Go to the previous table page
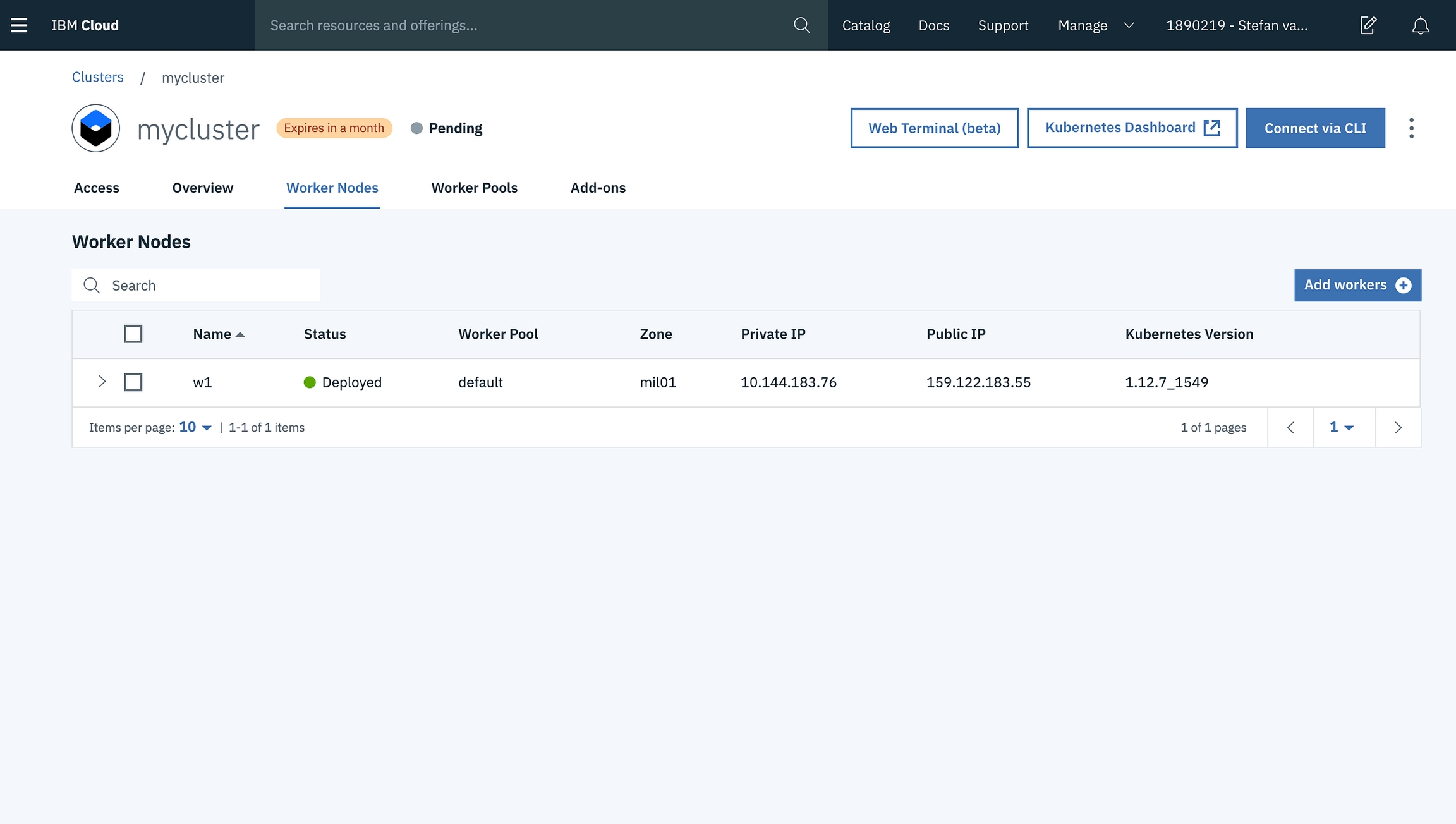Image resolution: width=1456 pixels, height=824 pixels. tap(1290, 428)
